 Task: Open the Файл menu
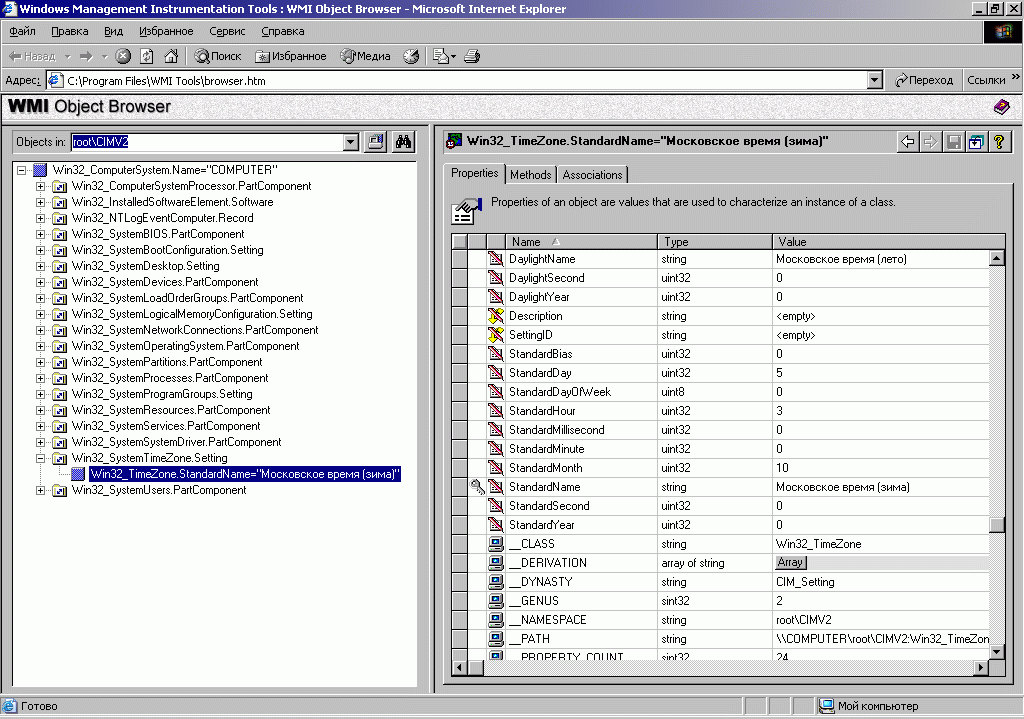click(x=22, y=31)
